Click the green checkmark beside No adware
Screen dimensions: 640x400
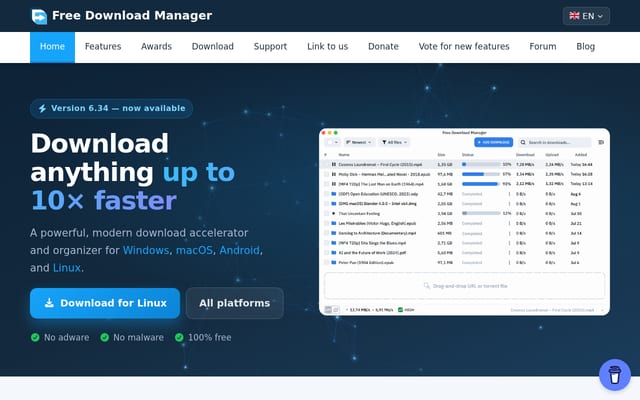(x=35, y=337)
